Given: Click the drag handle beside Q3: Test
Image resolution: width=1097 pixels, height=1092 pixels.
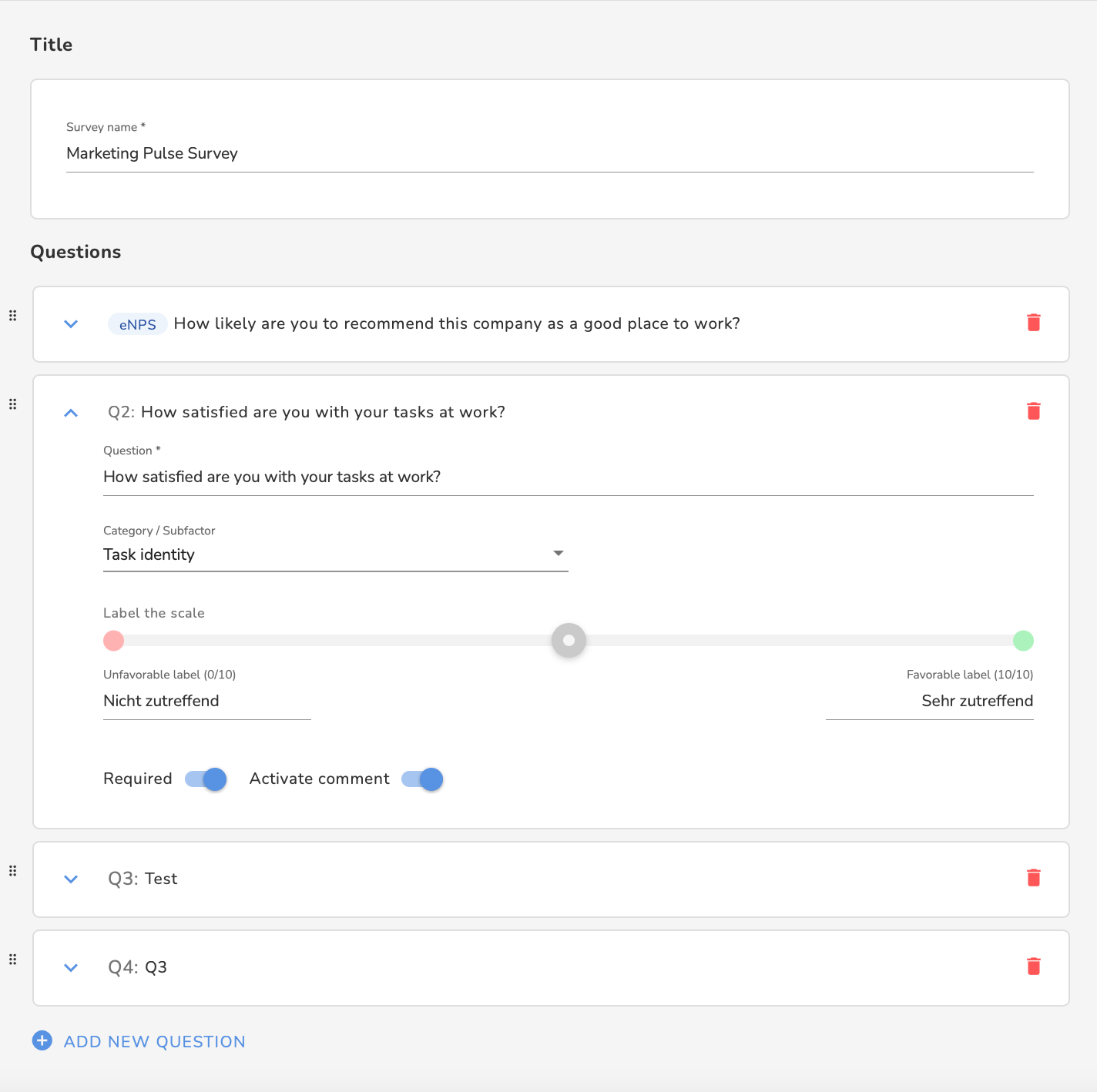Looking at the screenshot, I should (x=12, y=871).
